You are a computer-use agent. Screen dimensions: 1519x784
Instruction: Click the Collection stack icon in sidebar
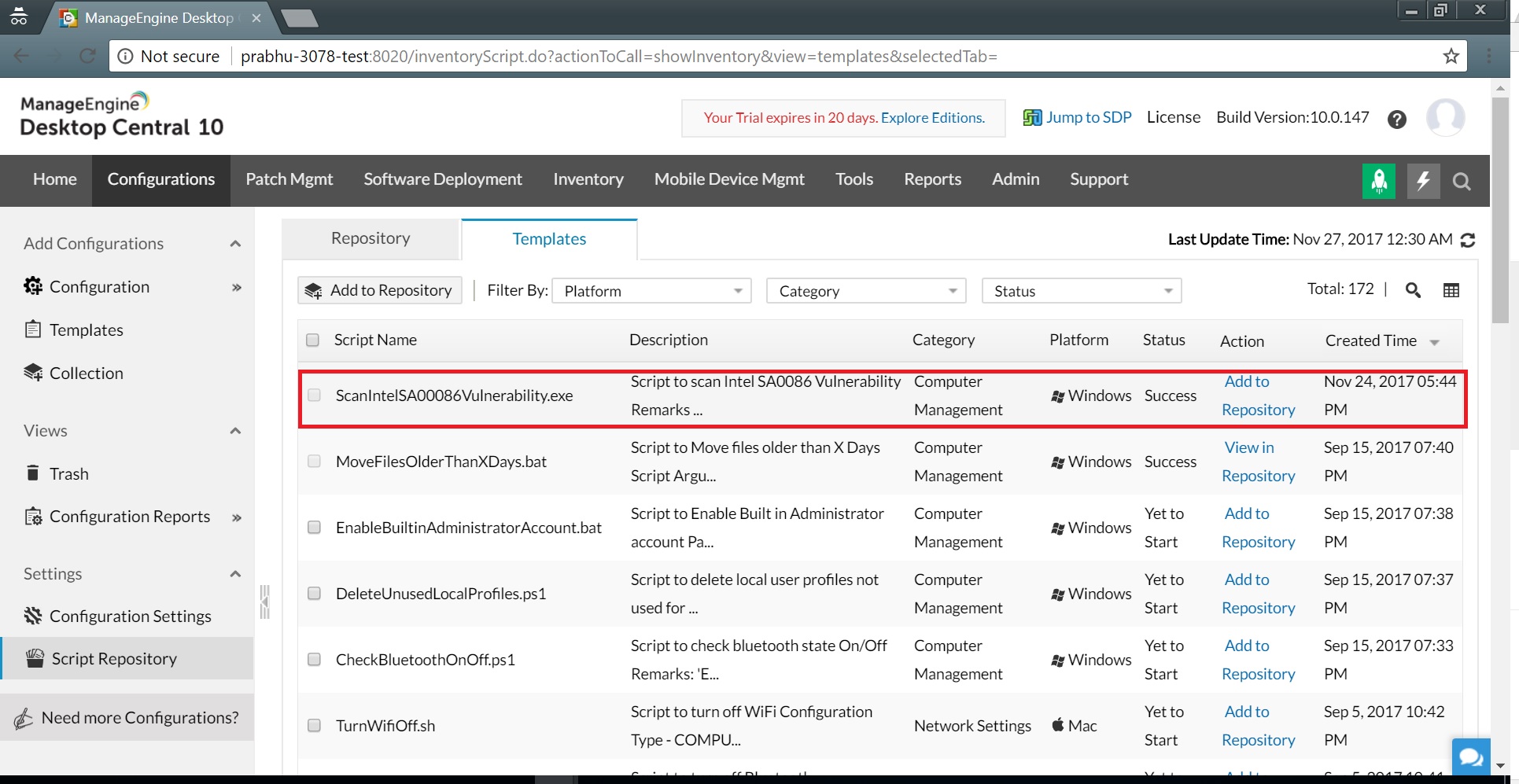[33, 372]
